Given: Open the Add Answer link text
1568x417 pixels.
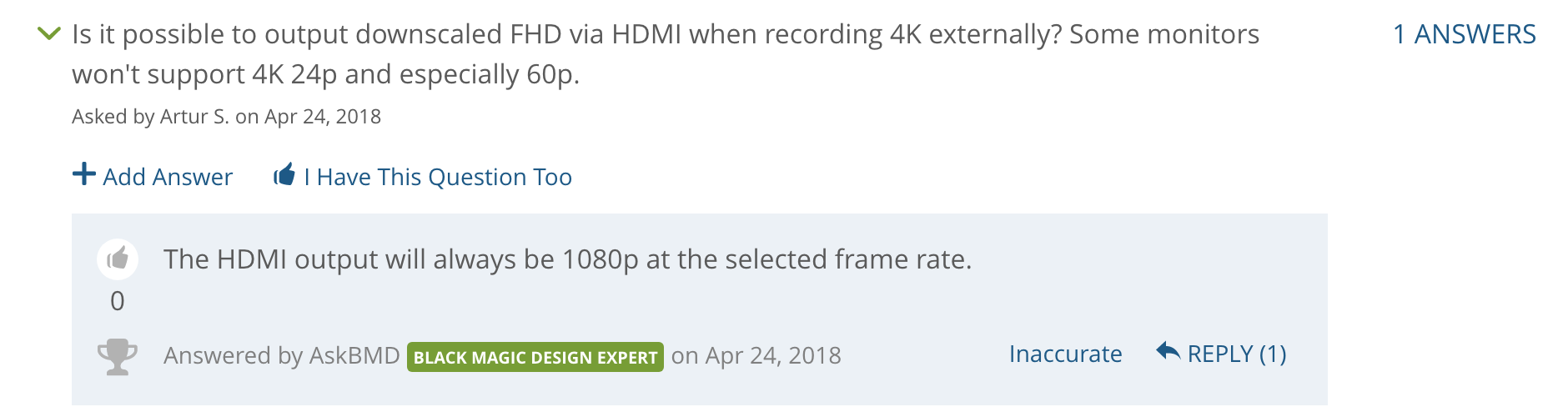Looking at the screenshot, I should click(x=168, y=177).
